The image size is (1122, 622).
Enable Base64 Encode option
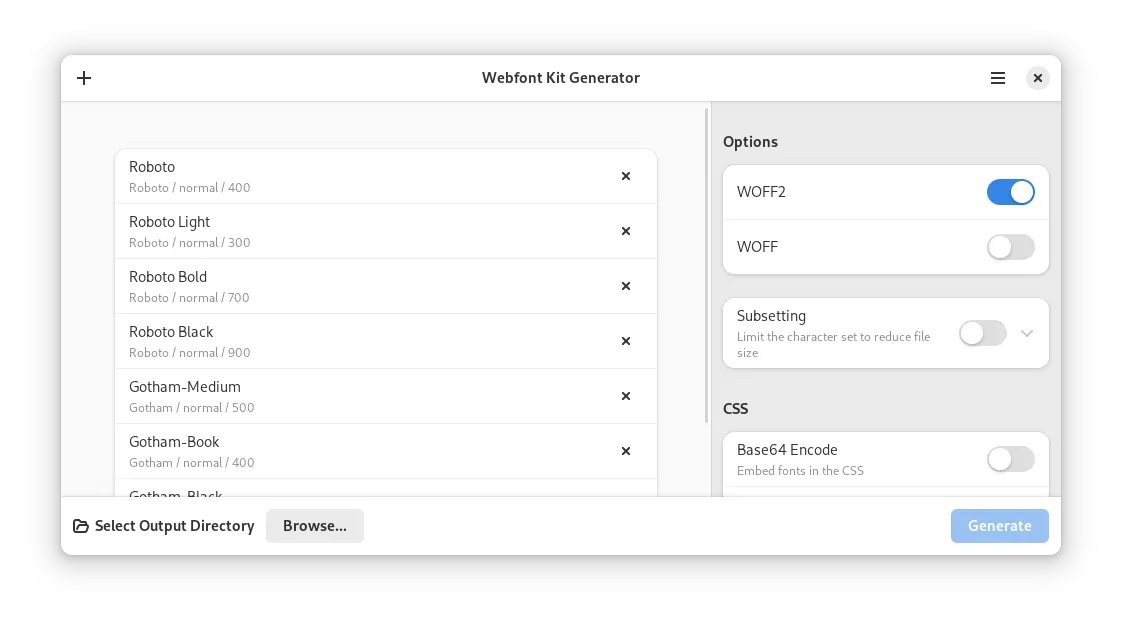click(1010, 460)
